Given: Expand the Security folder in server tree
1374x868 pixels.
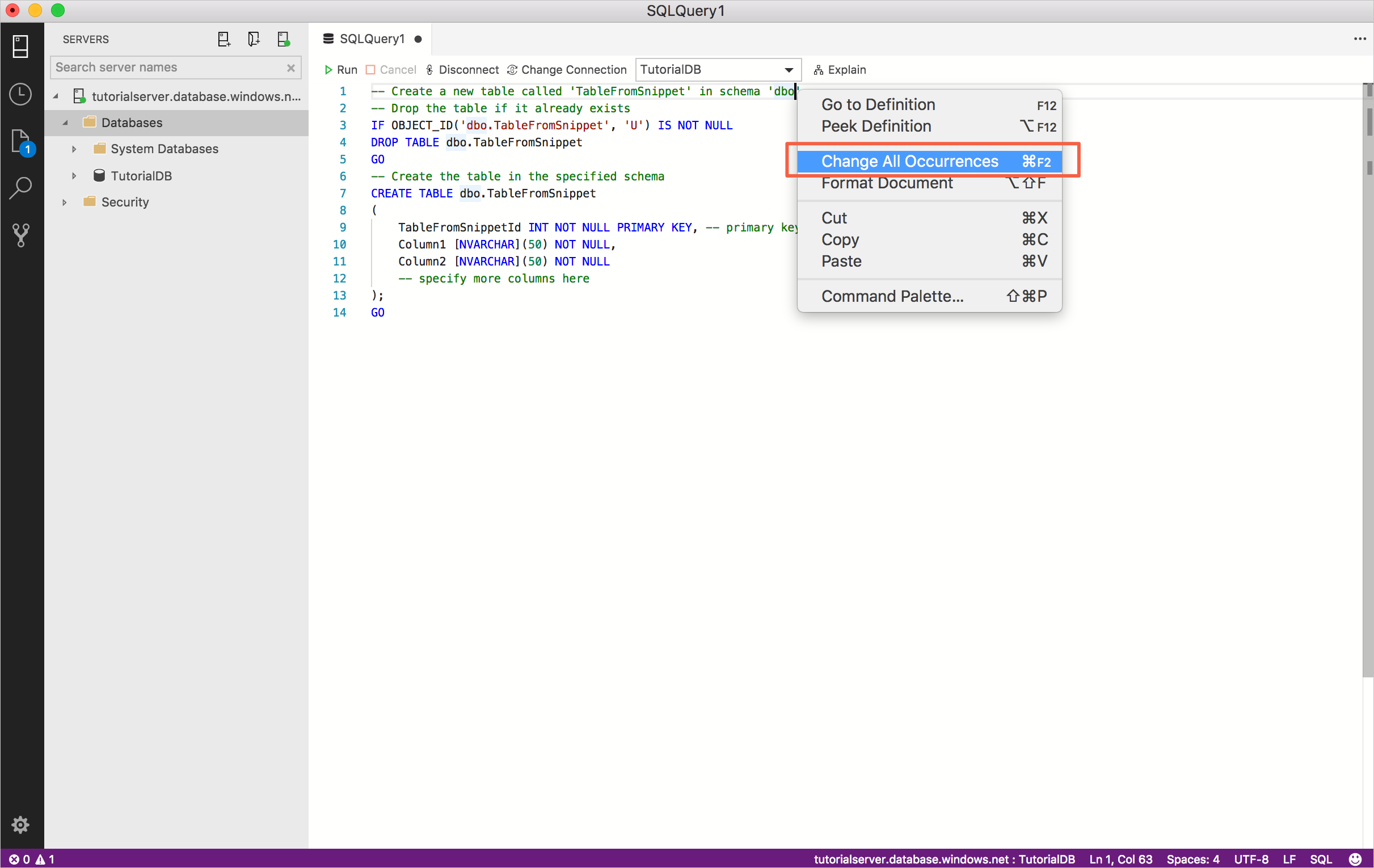Looking at the screenshot, I should point(64,202).
